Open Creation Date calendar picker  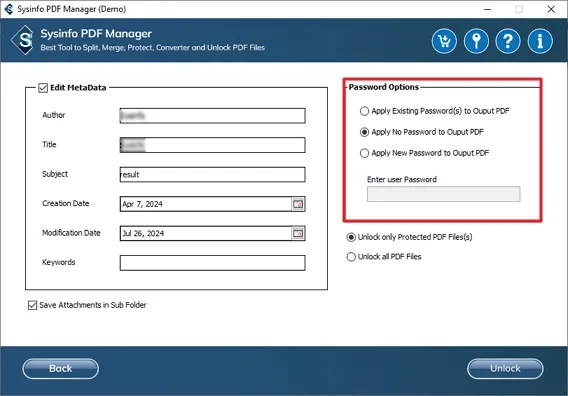298,204
